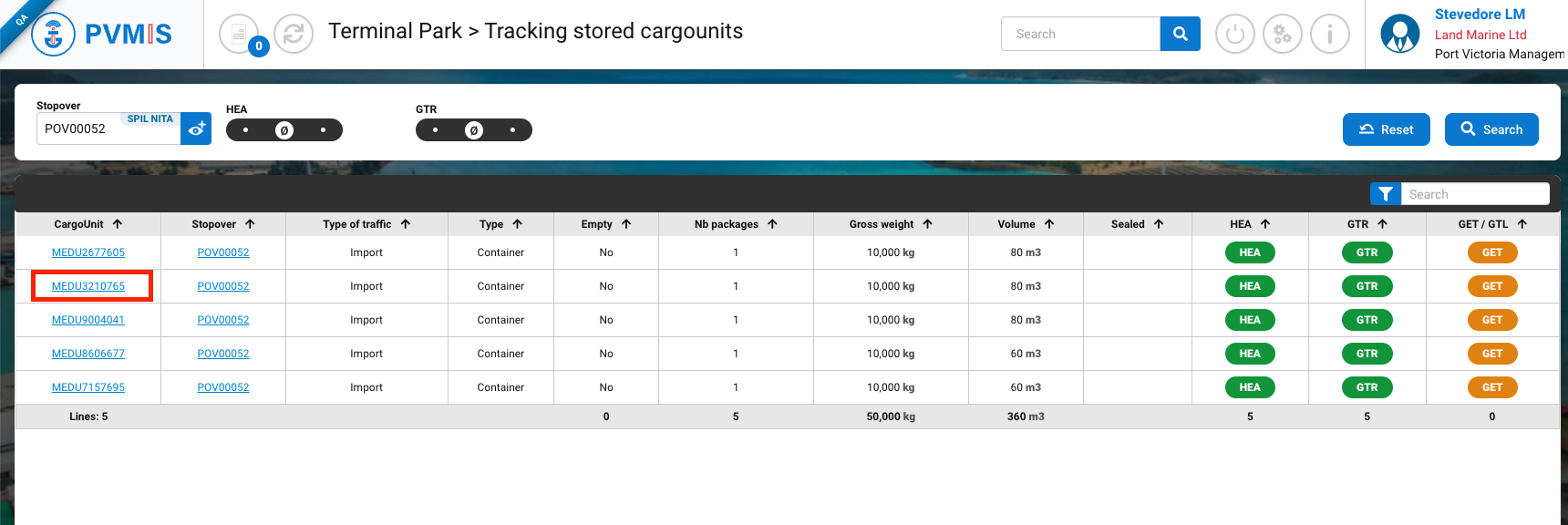Viewport: 1568px width, 525px height.
Task: Click the orange GET badge for MEDU2677605
Action: 1491,252
